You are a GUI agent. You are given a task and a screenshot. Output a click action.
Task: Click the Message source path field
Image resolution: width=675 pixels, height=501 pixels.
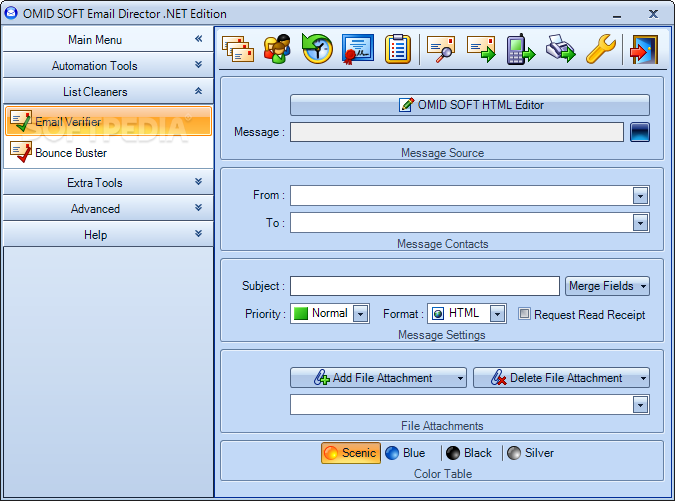[457, 132]
